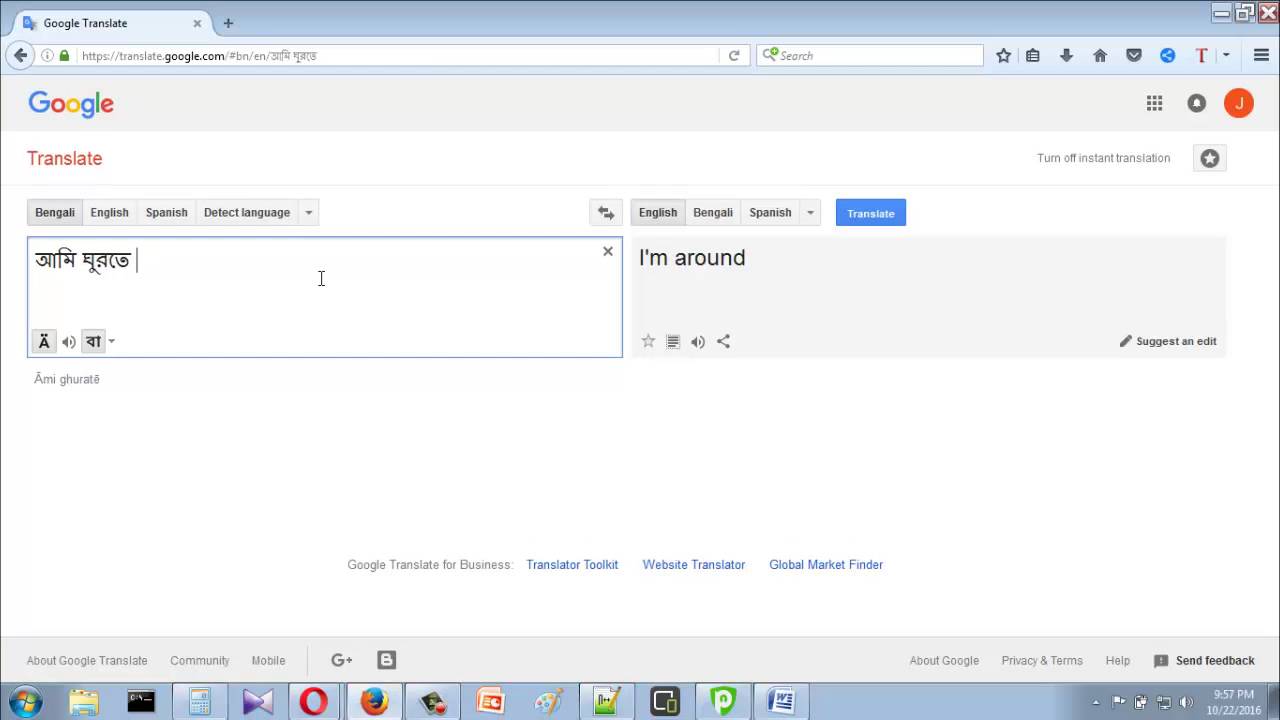Viewport: 1280px width, 720px height.
Task: Open Calculator from taskbar
Action: (199, 702)
